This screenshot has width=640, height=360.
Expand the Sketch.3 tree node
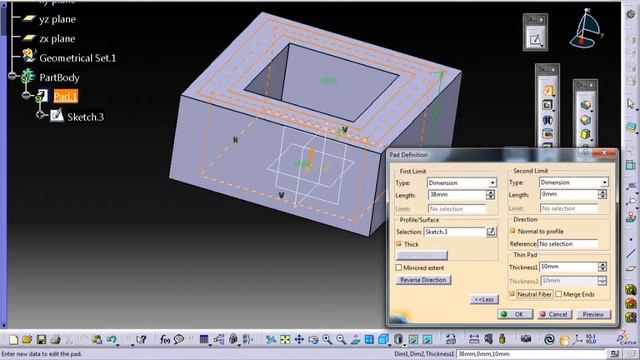pyautogui.click(x=40, y=115)
